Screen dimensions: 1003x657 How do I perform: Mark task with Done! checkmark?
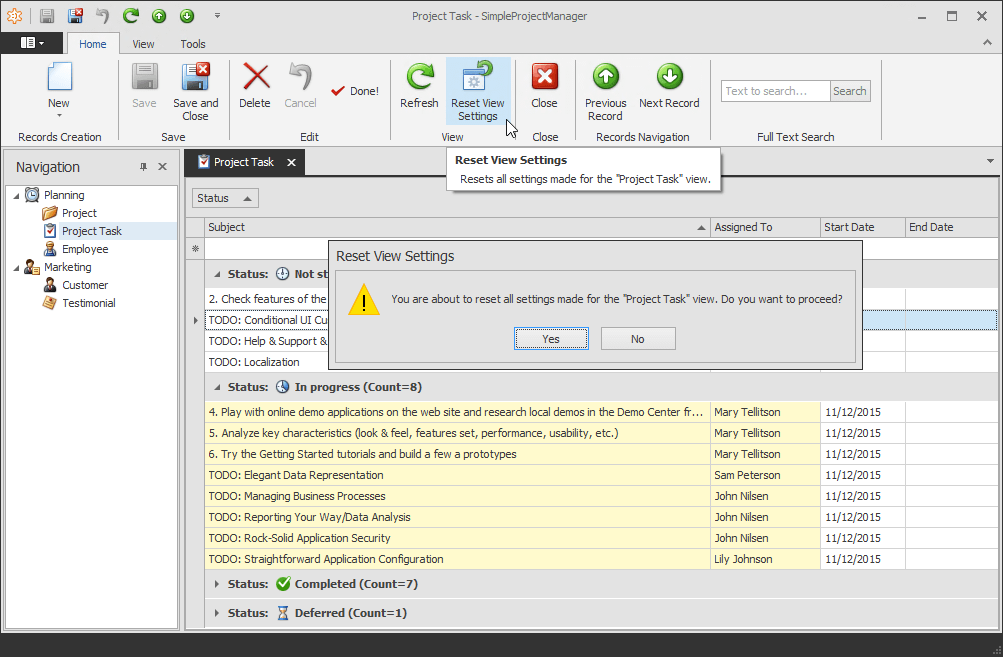(355, 91)
